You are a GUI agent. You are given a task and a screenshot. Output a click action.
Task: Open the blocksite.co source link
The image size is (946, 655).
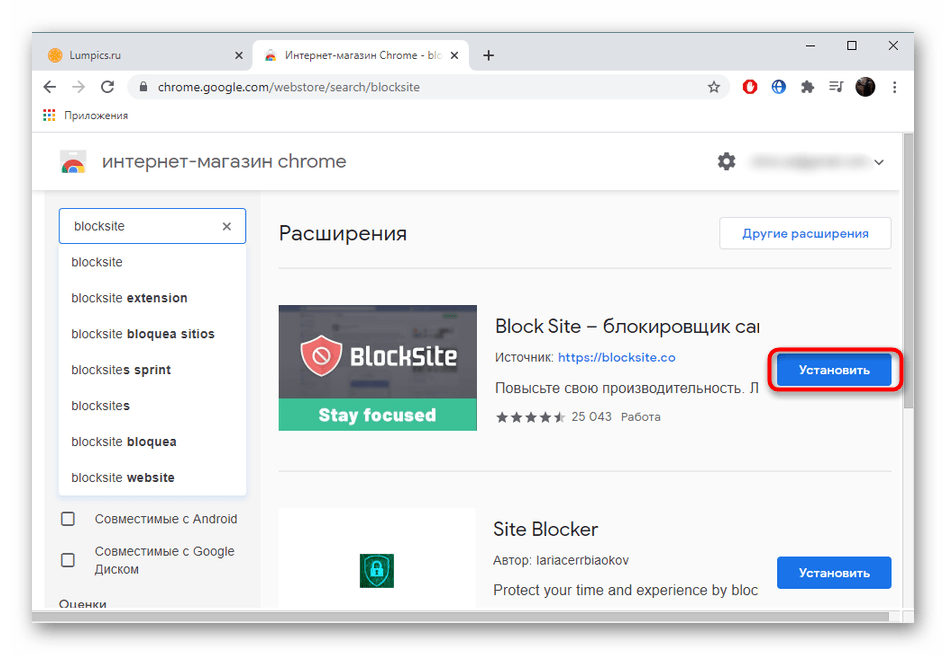(617, 357)
